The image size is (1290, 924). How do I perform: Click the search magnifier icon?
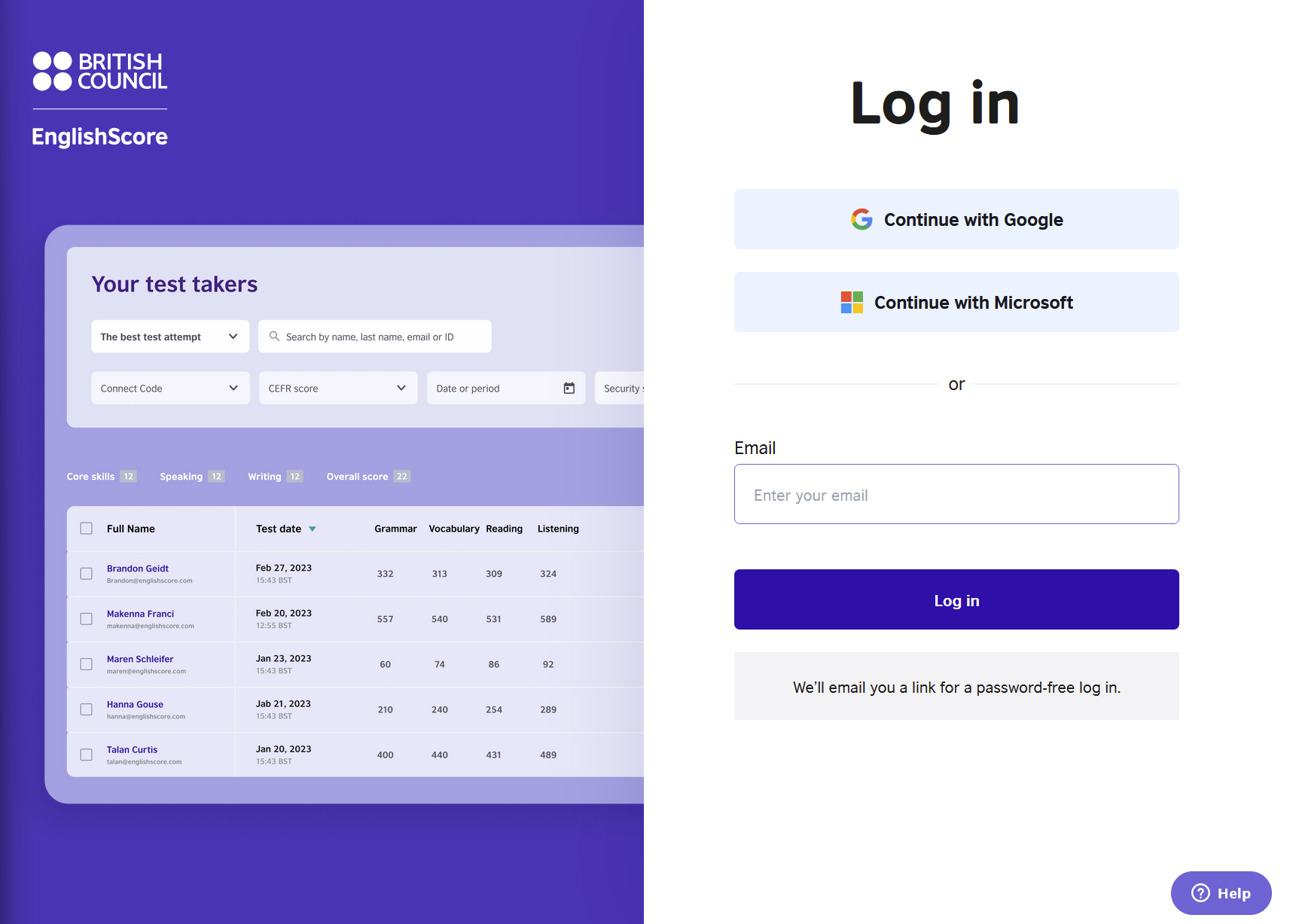[x=274, y=337]
